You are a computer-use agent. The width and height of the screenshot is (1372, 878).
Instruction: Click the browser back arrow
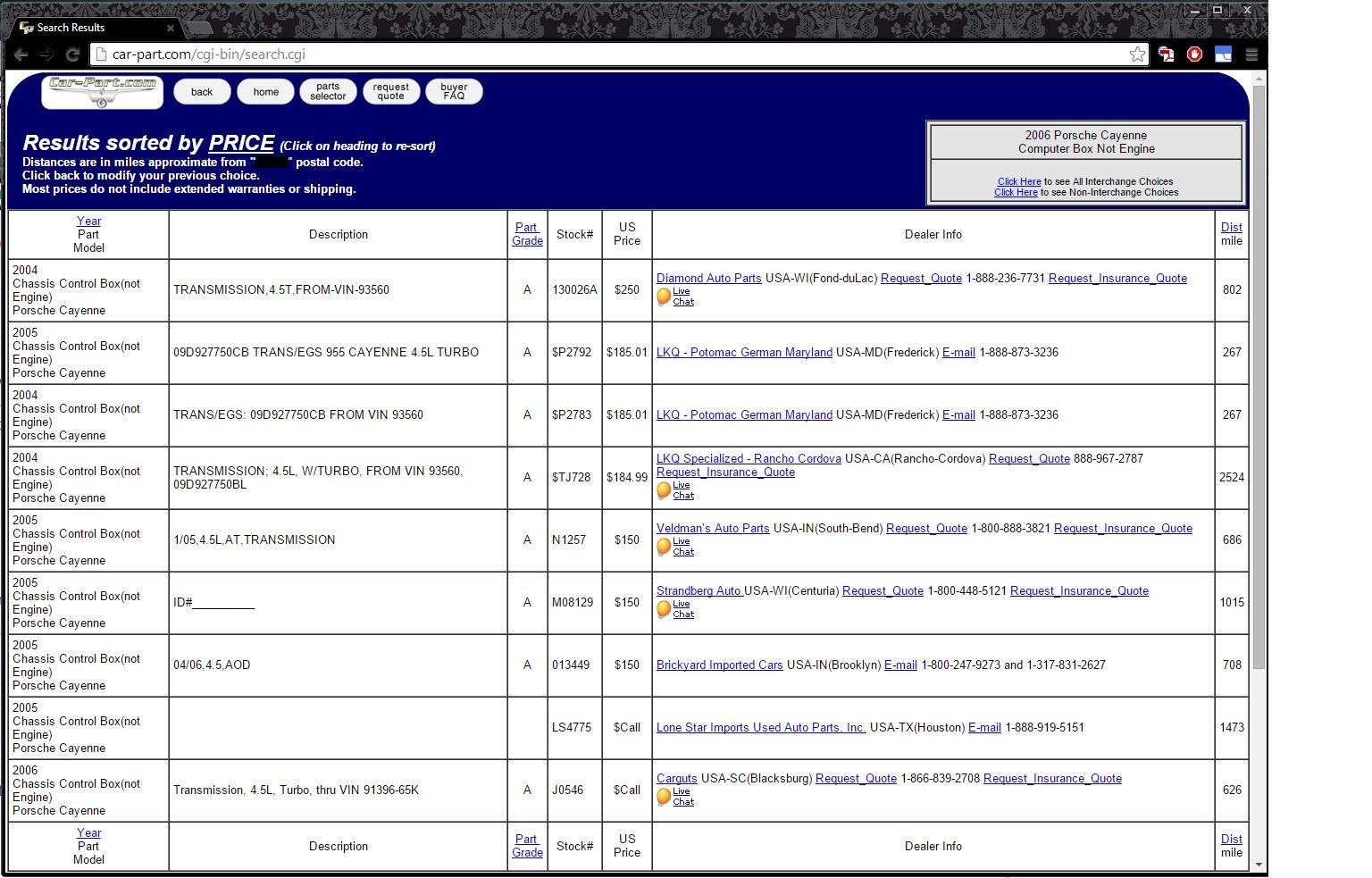coord(21,54)
